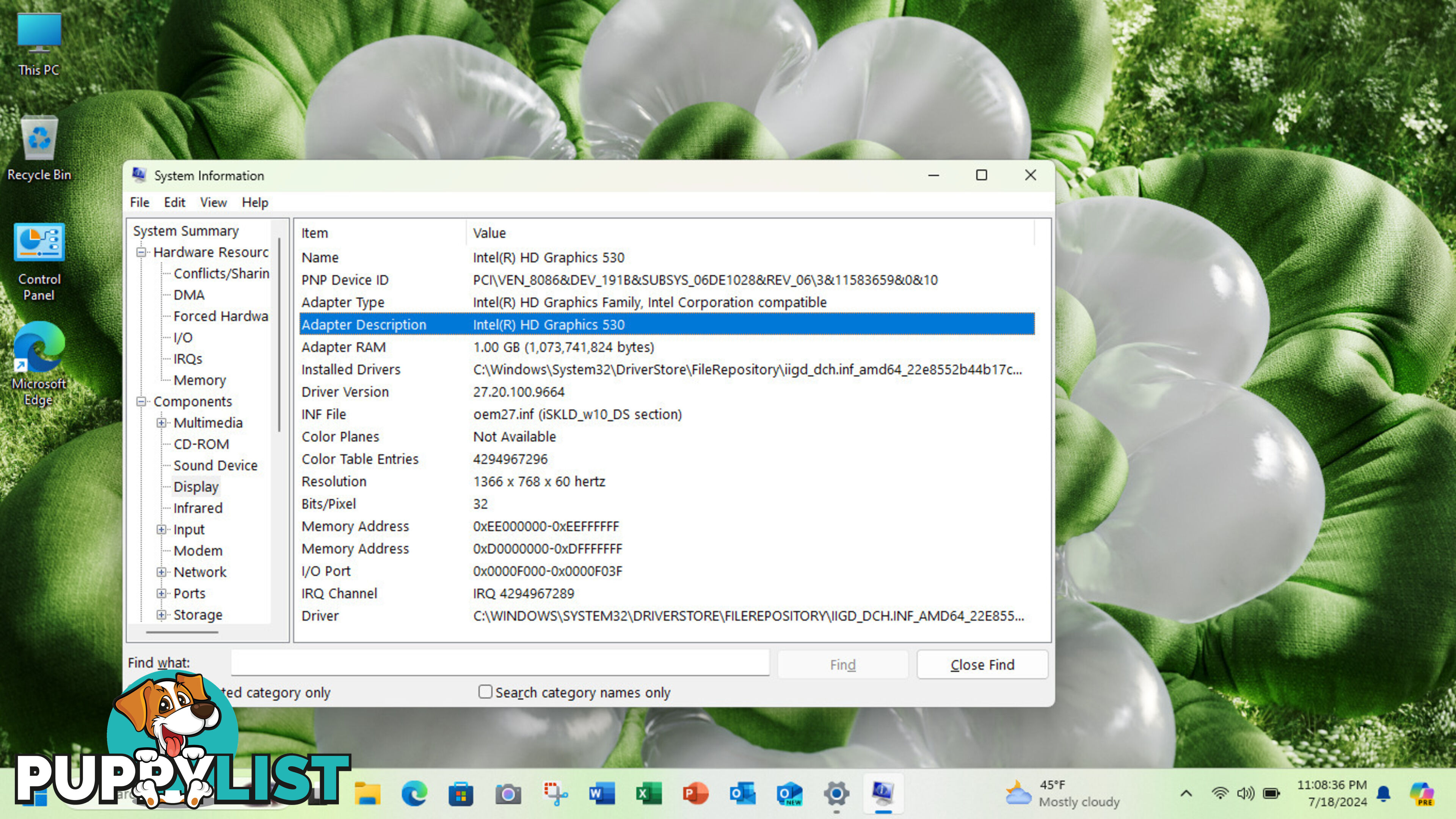Viewport: 1456px width, 819px height.
Task: Launch Word from taskbar
Action: 602,794
